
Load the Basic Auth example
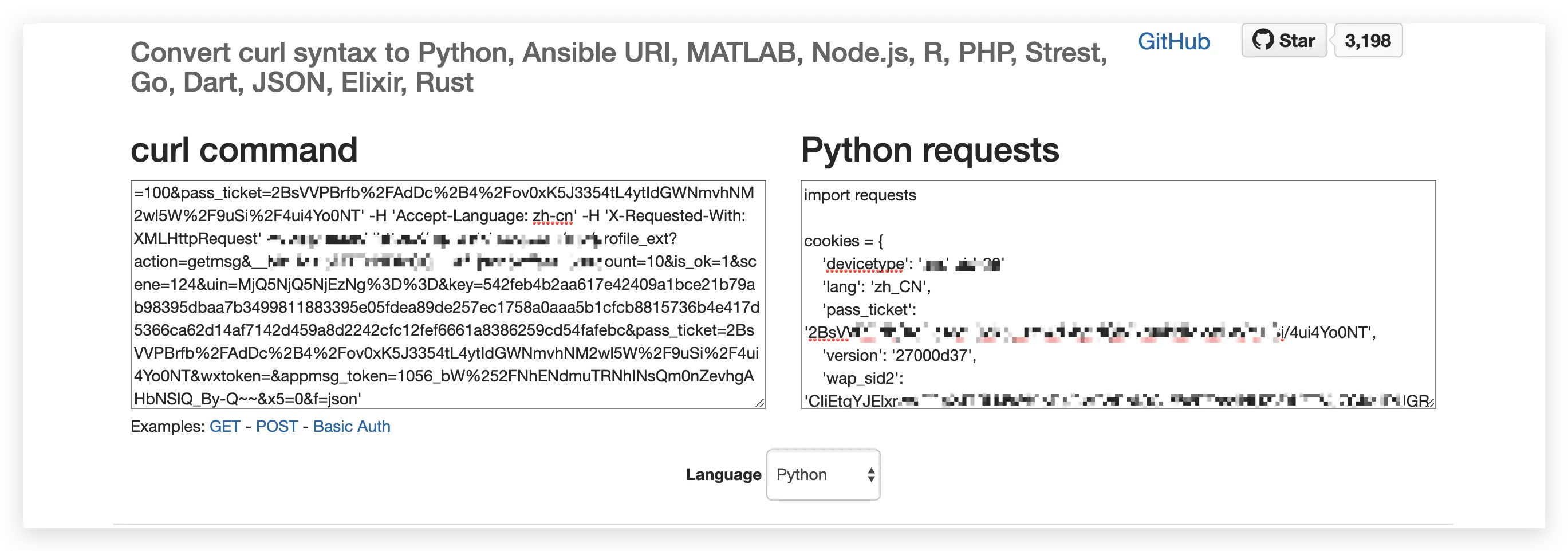[351, 426]
